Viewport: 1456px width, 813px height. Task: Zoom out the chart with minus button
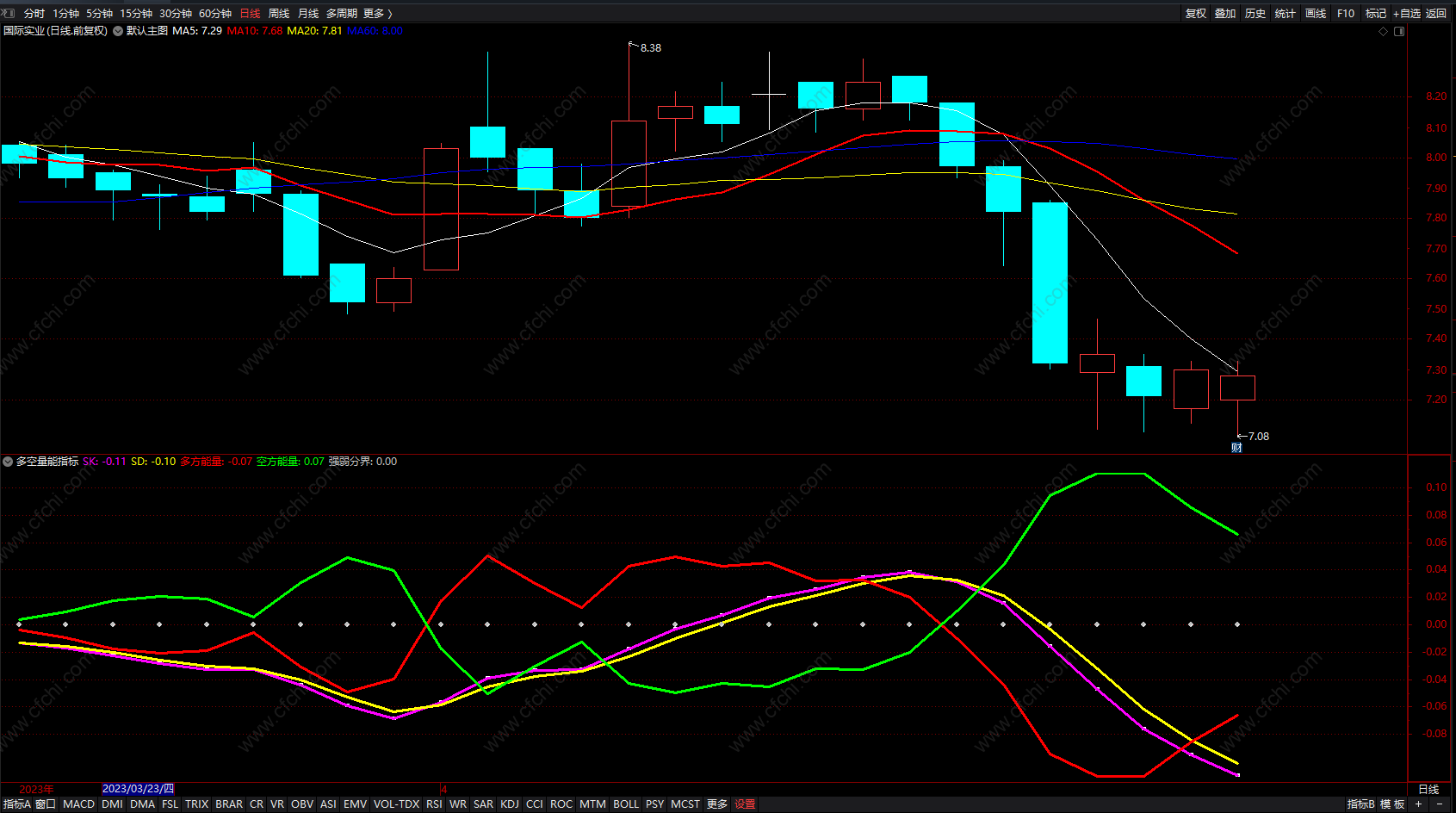1440,804
